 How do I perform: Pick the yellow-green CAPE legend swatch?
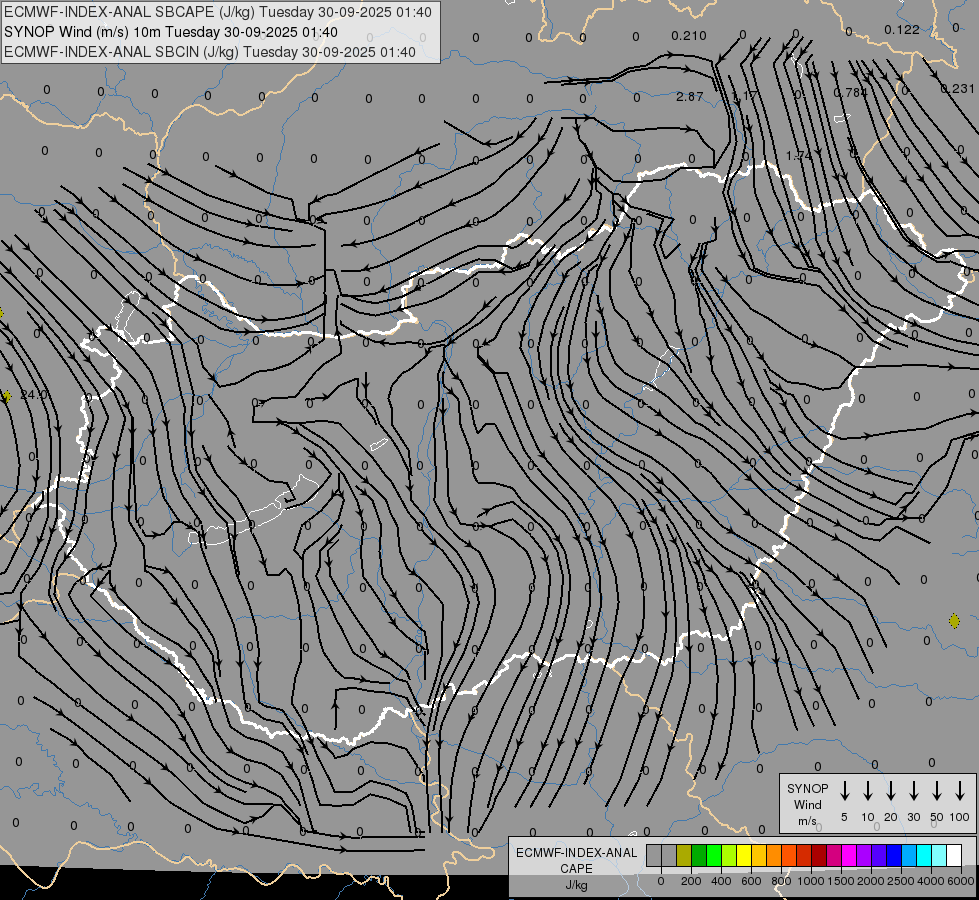coord(729,855)
